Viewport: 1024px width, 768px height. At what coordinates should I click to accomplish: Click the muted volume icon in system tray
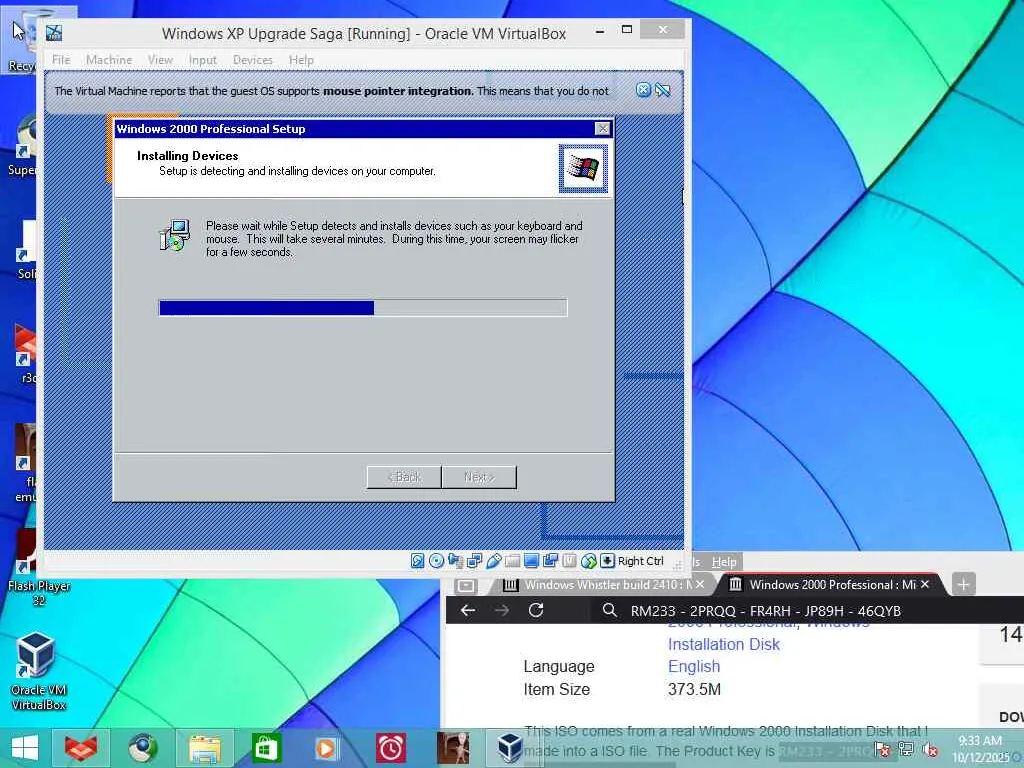(x=931, y=750)
